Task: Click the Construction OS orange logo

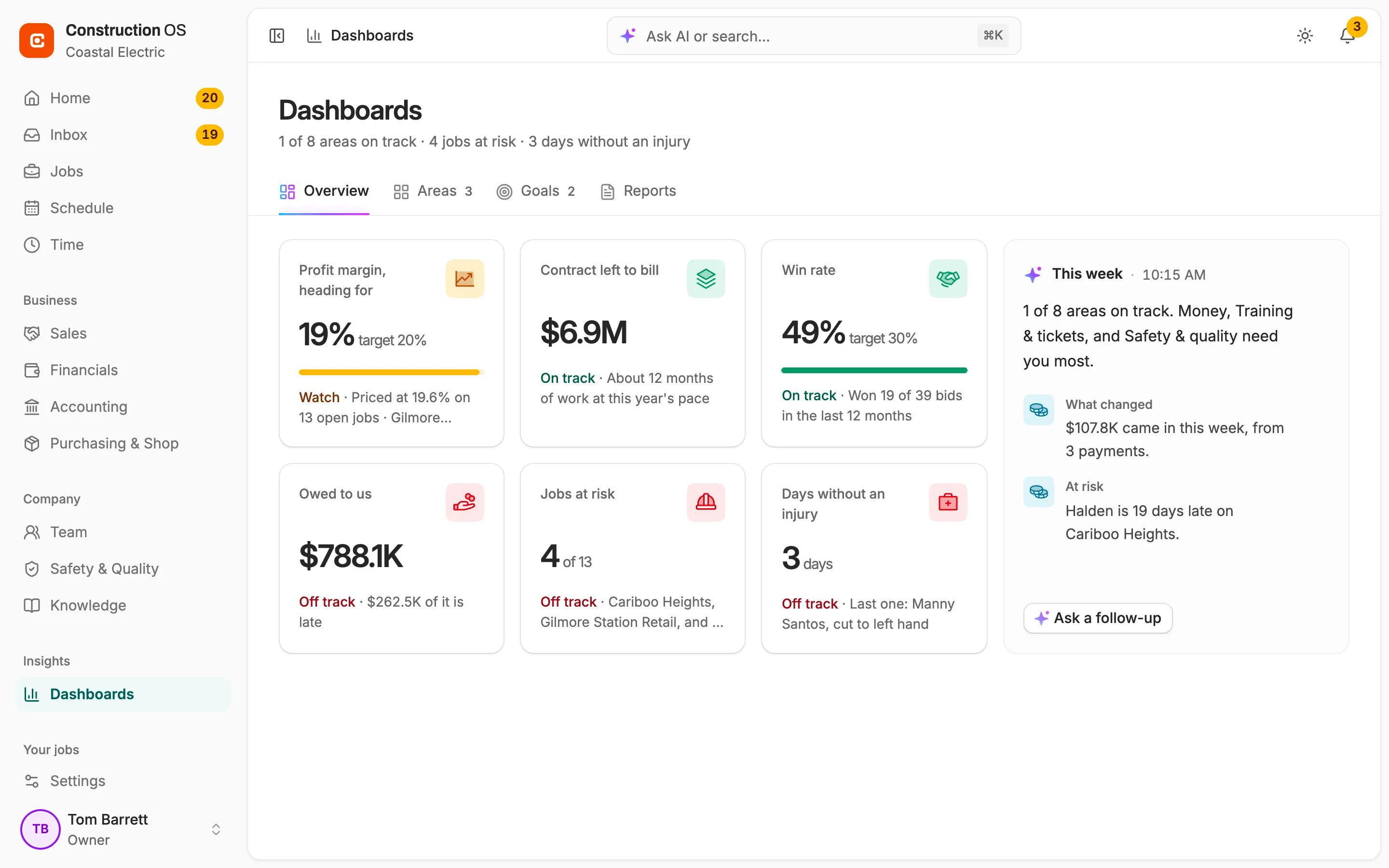Action: [37, 41]
